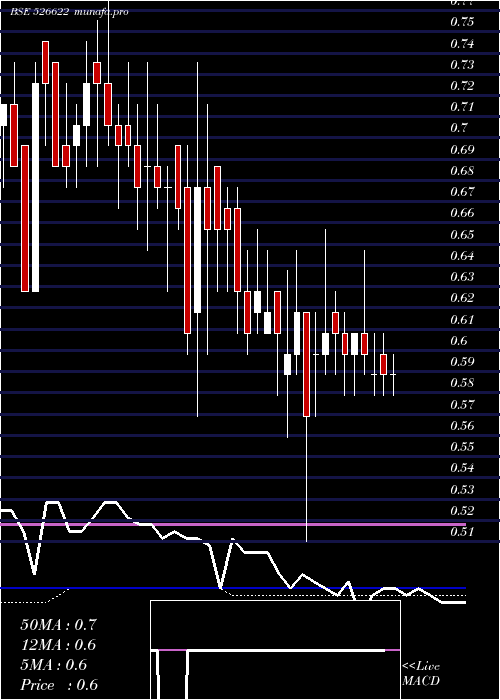Click the red candle body topping at 0.74

pyautogui.click(x=45, y=62)
